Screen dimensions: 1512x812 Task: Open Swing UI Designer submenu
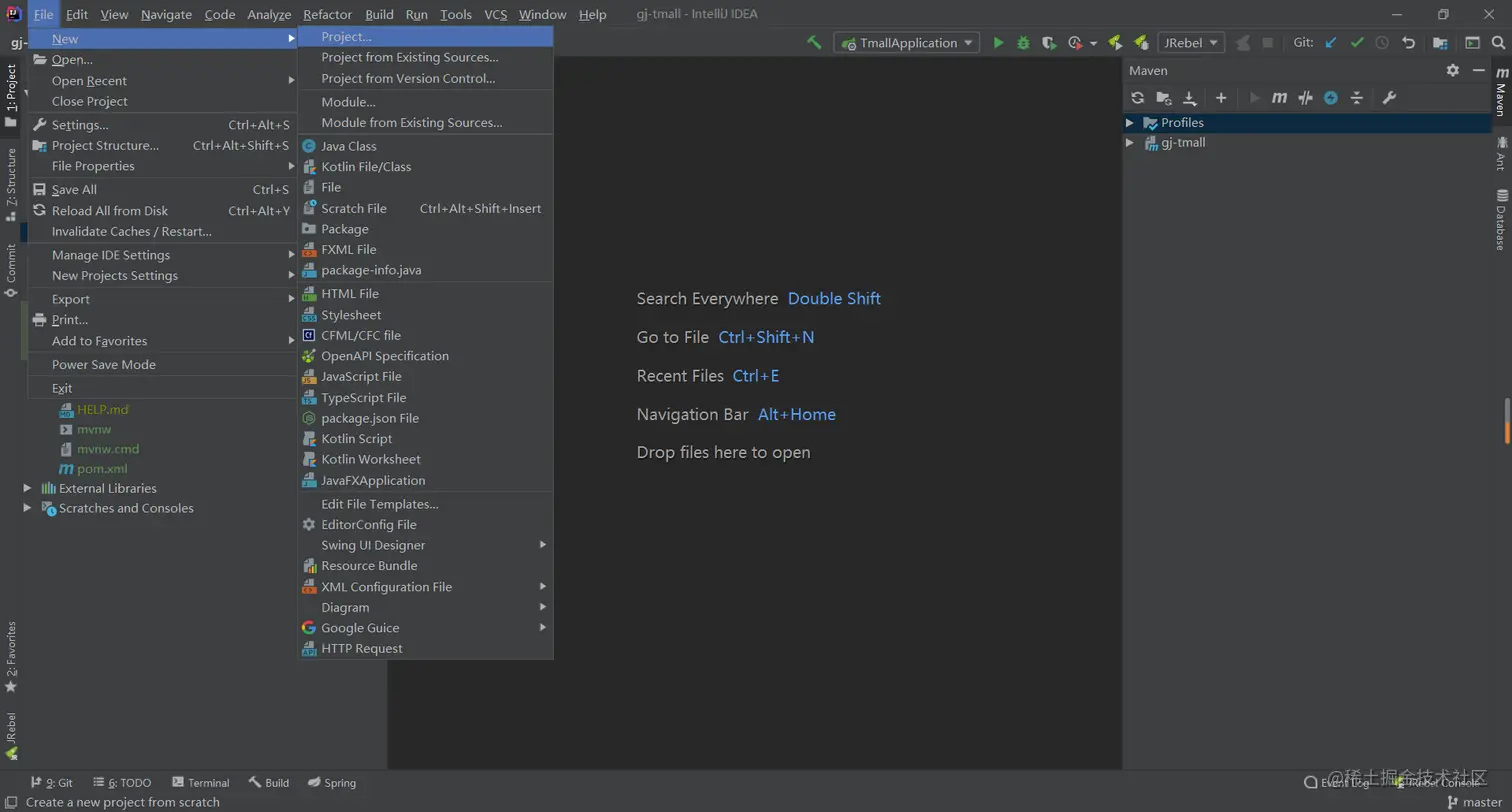pos(426,545)
